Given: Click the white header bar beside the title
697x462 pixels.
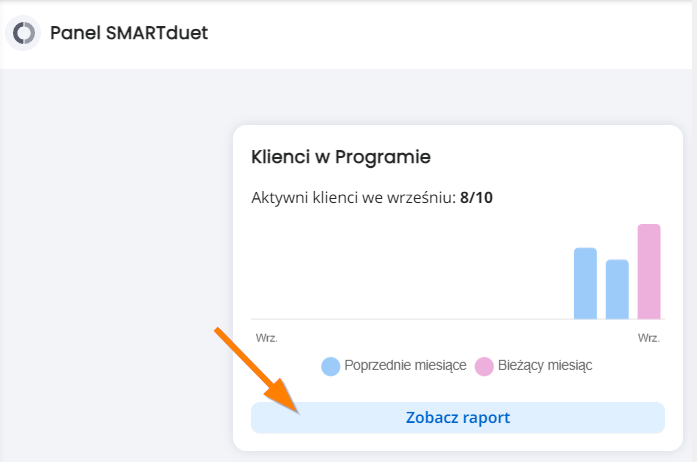Looking at the screenshot, I should coord(445,34).
